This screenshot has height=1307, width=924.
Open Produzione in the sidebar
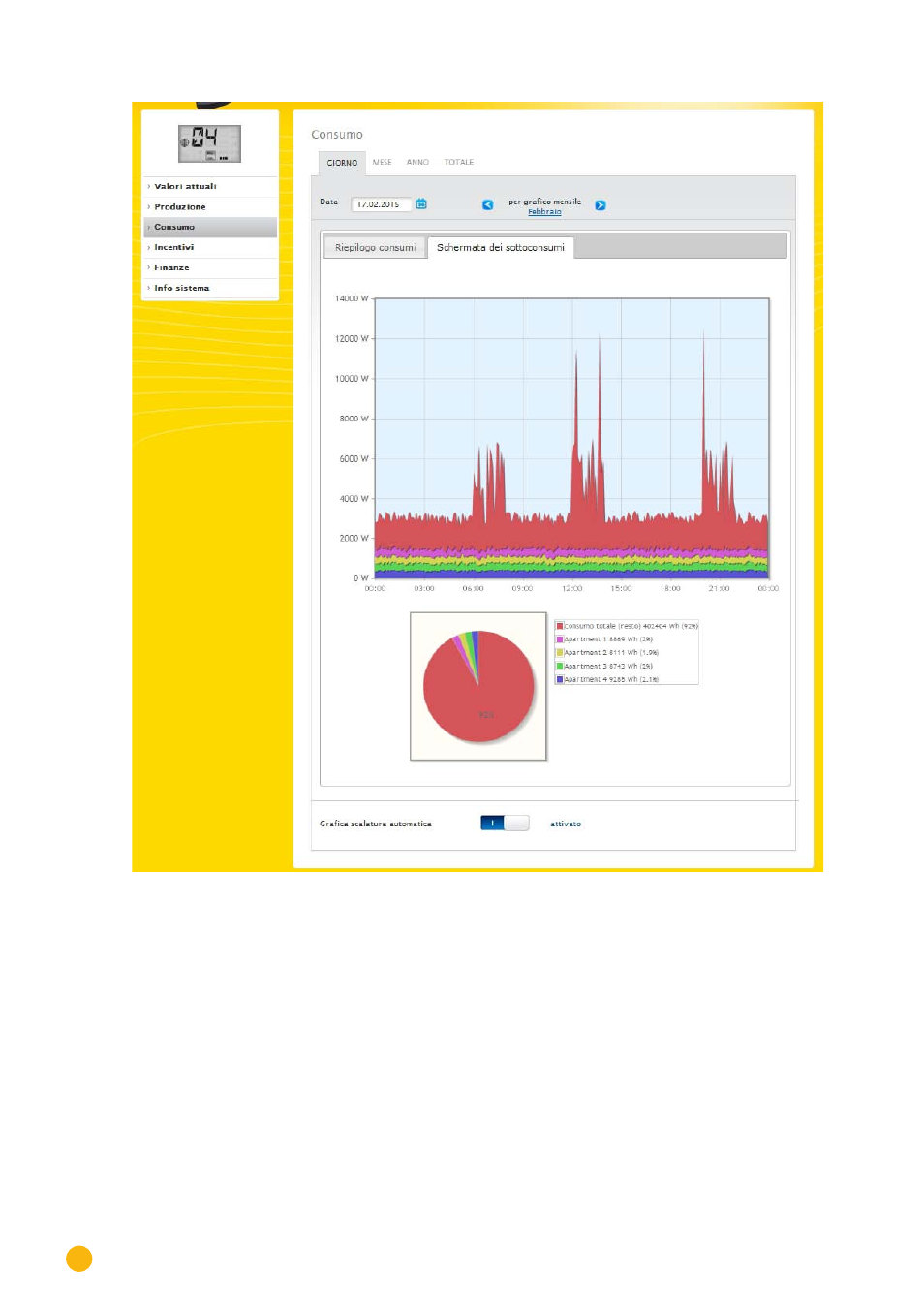pyautogui.click(x=210, y=206)
